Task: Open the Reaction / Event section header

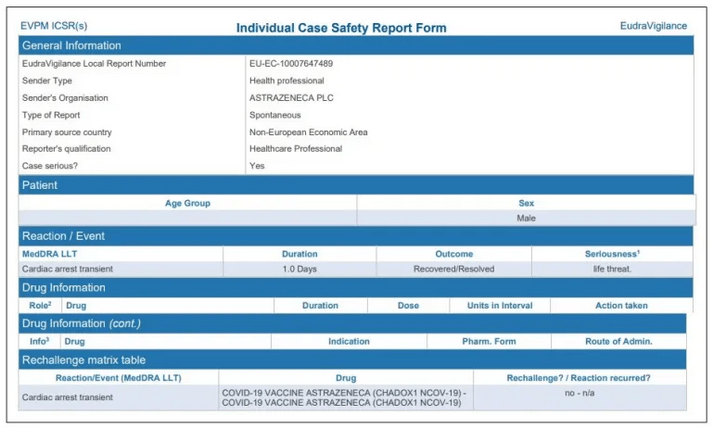Action: [x=63, y=236]
